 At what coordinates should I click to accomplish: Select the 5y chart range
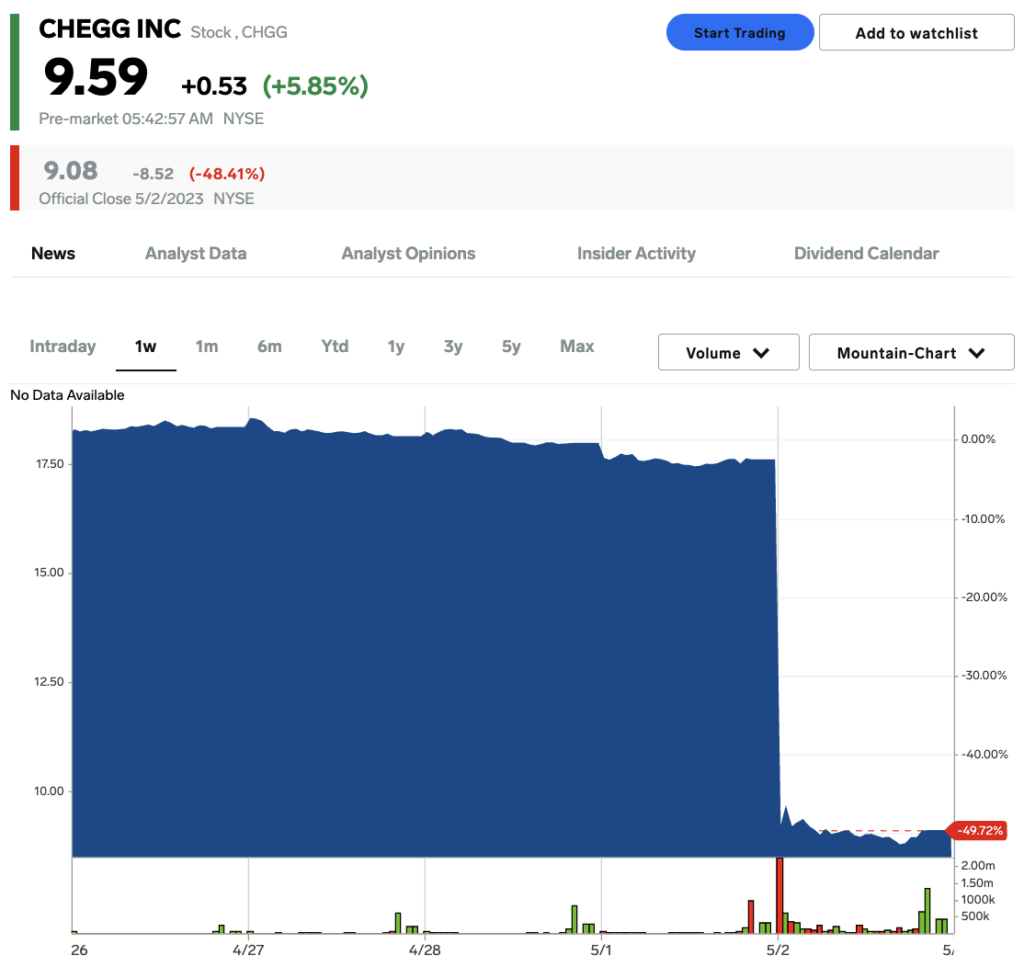(511, 347)
